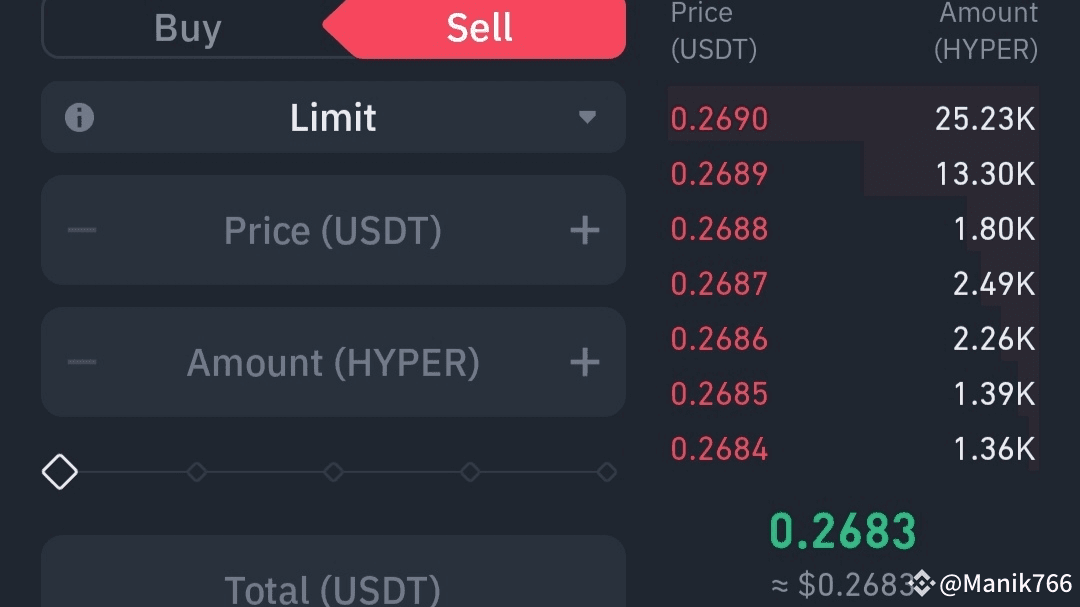Increase price with the plus icon
The width and height of the screenshot is (1080, 607).
click(x=584, y=231)
